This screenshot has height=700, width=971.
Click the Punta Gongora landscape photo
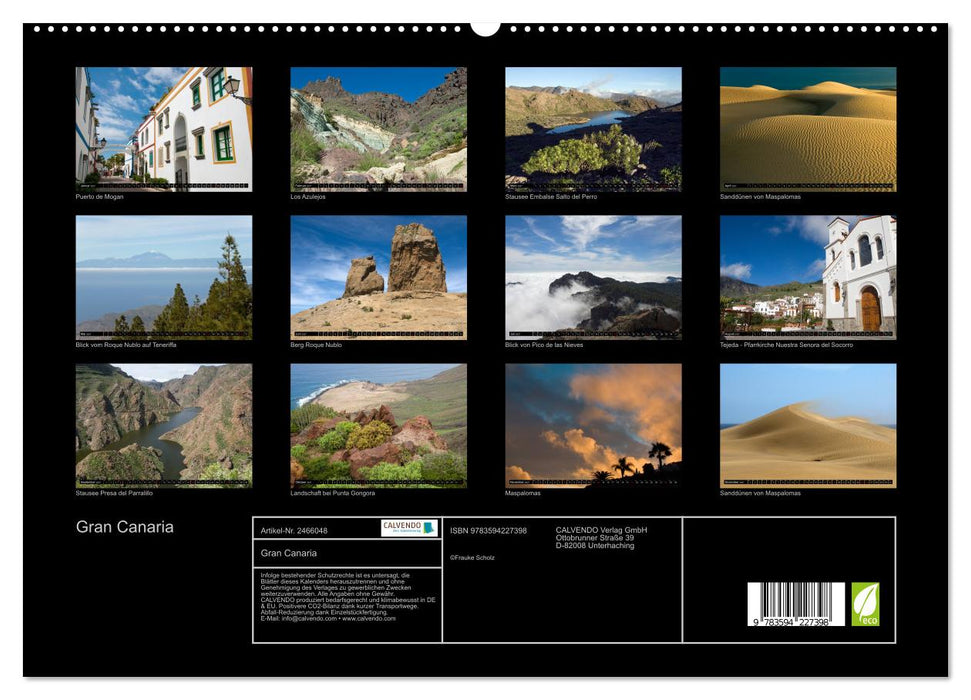[x=378, y=426]
